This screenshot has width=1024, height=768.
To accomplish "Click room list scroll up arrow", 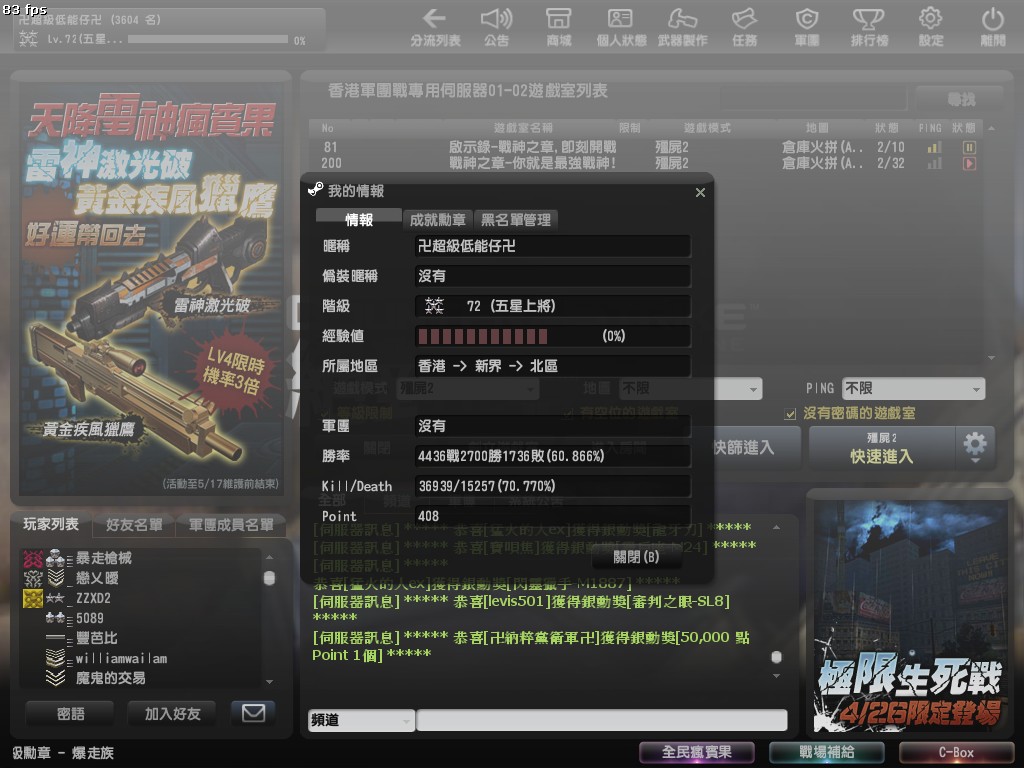I will tap(991, 129).
